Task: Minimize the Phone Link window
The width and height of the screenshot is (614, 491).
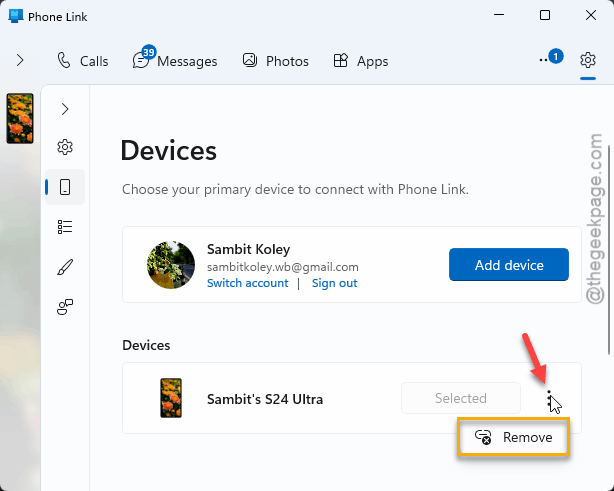Action: (499, 15)
